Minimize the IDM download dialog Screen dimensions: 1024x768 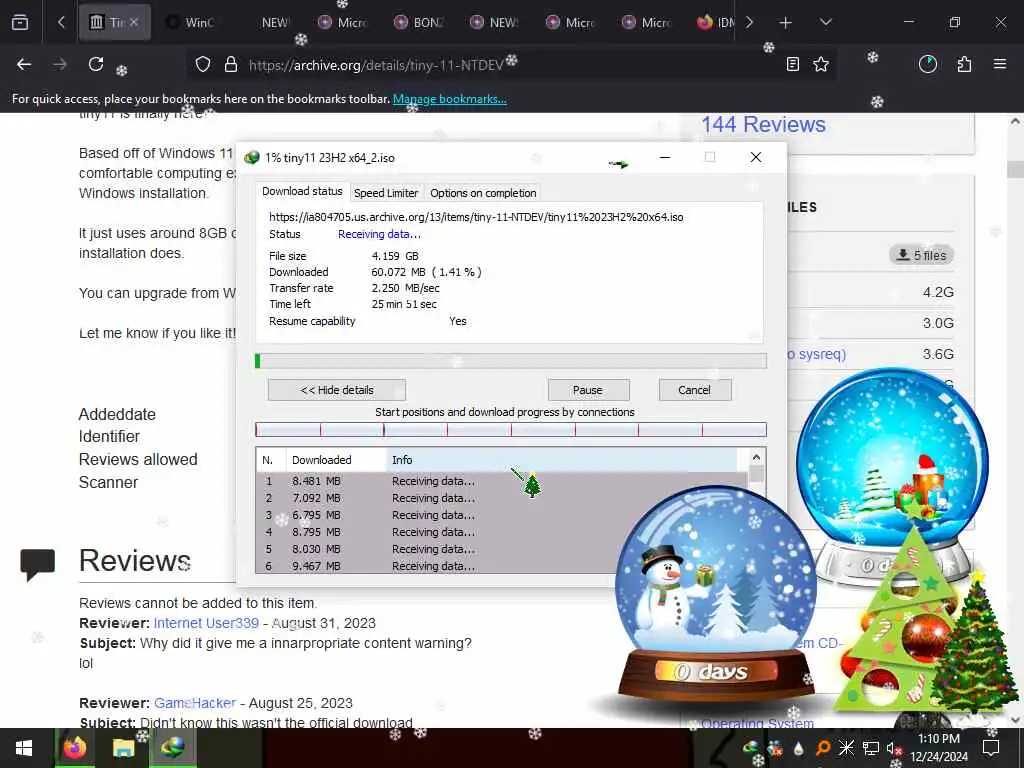click(x=665, y=157)
